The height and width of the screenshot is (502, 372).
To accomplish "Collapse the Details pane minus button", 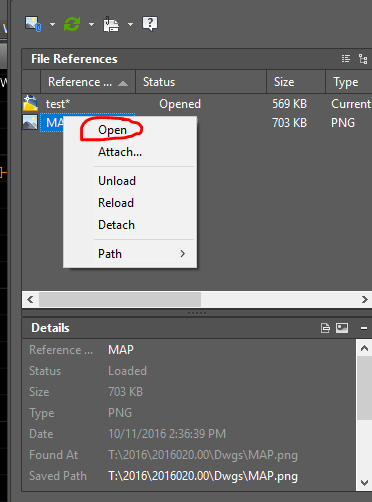I will [x=364, y=328].
